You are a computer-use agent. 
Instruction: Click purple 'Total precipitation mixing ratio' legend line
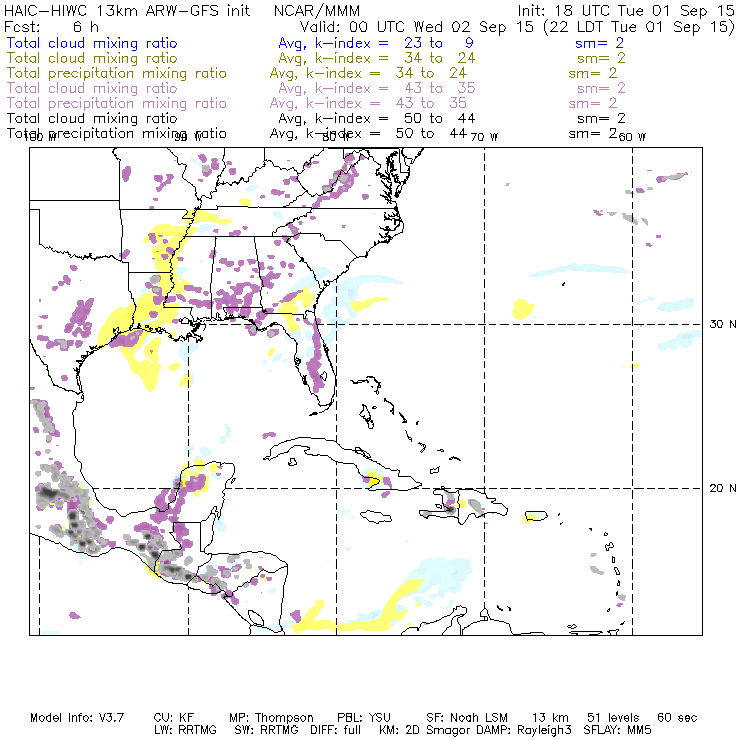point(117,103)
